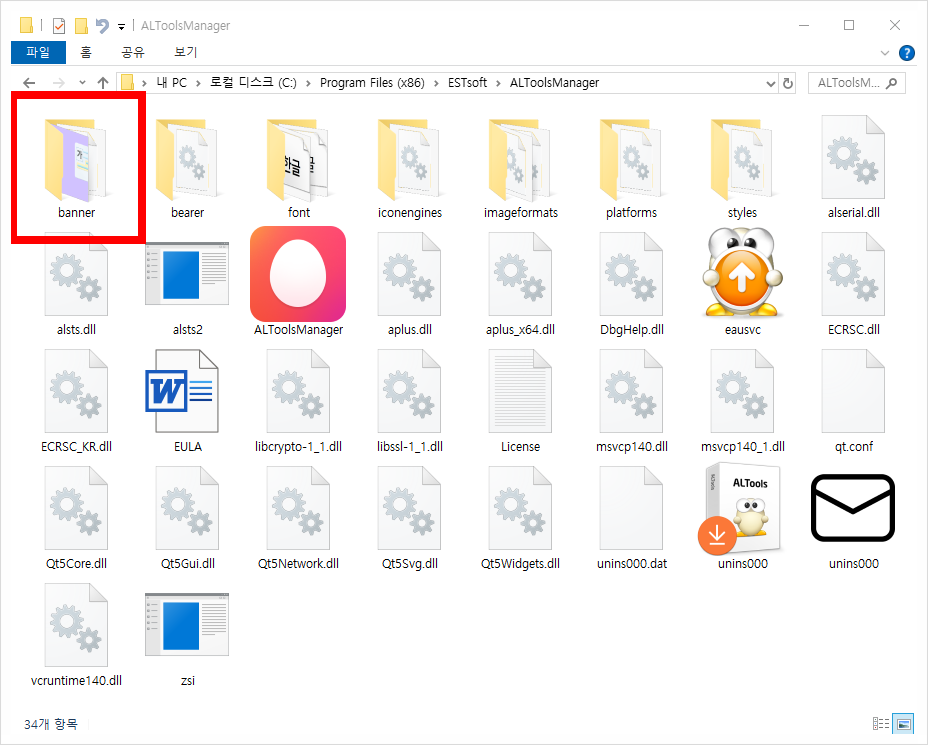Viewport: 928px width, 745px height.
Task: Click the properties quick access icon
Action: tap(59, 26)
